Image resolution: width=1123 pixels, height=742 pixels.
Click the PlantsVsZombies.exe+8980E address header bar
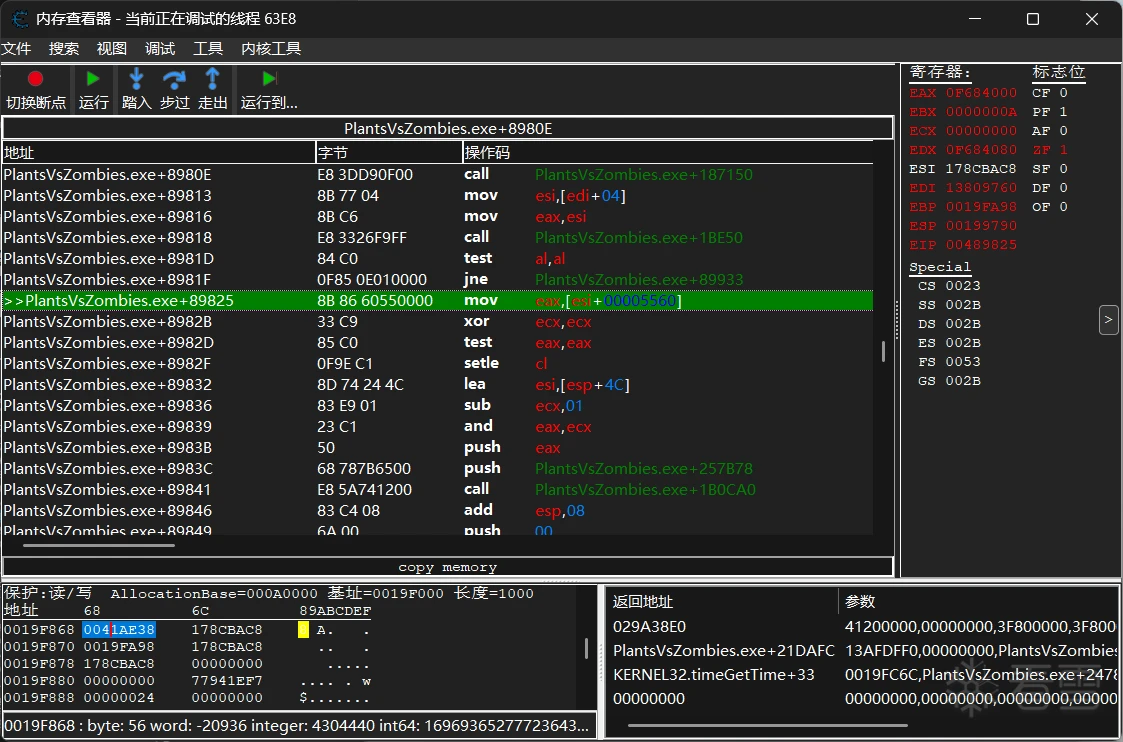(448, 129)
